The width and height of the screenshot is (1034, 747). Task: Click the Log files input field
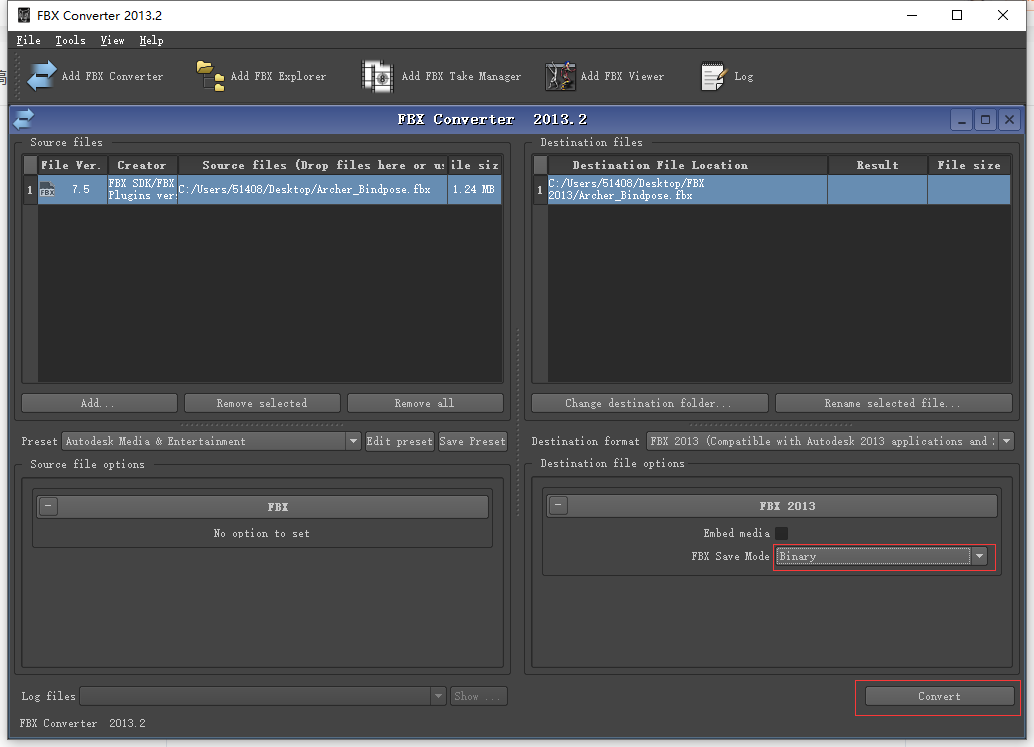click(x=255, y=696)
